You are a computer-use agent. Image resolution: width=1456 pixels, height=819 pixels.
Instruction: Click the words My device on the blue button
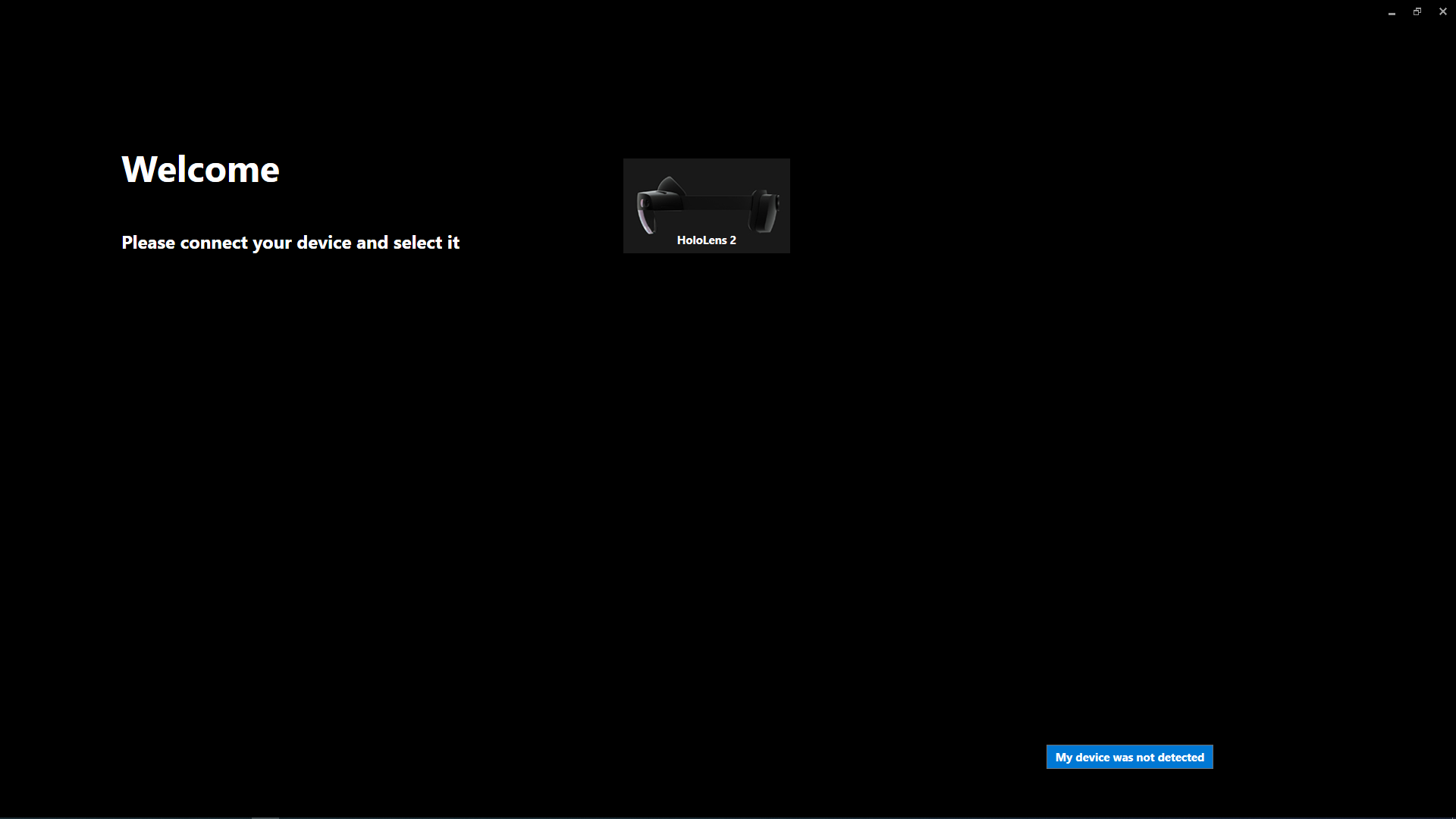coord(1082,758)
